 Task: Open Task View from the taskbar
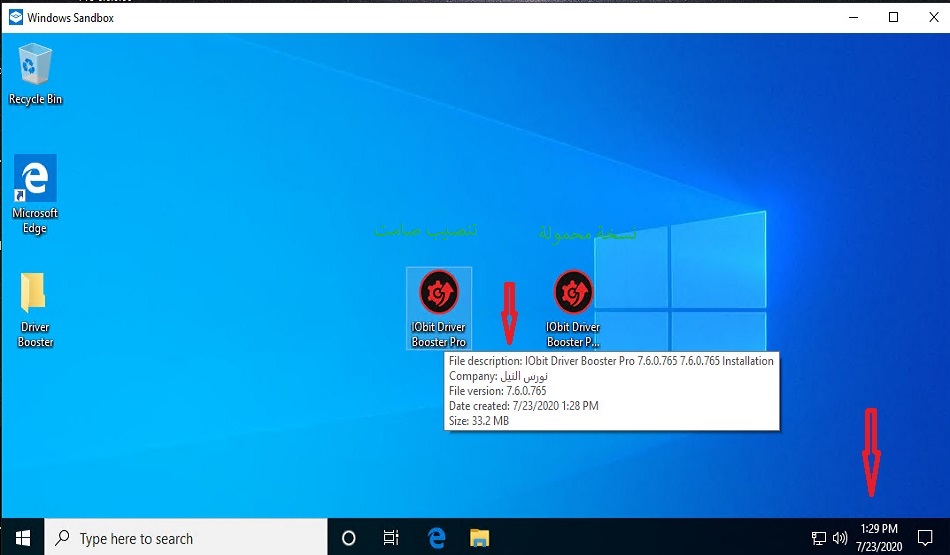coord(392,538)
